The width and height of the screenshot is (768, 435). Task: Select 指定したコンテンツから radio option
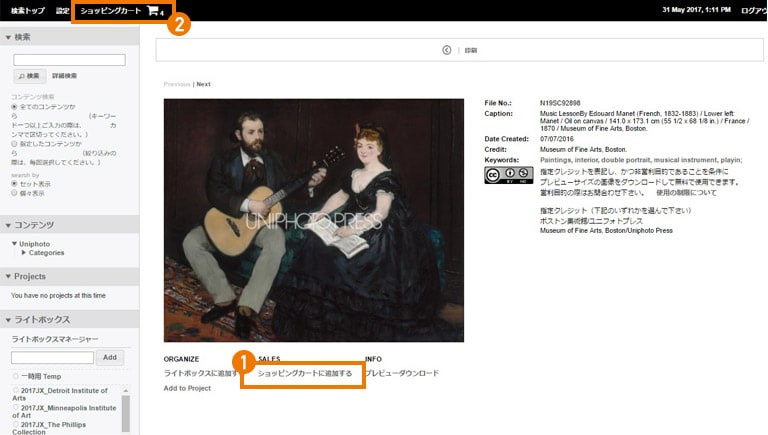point(14,144)
